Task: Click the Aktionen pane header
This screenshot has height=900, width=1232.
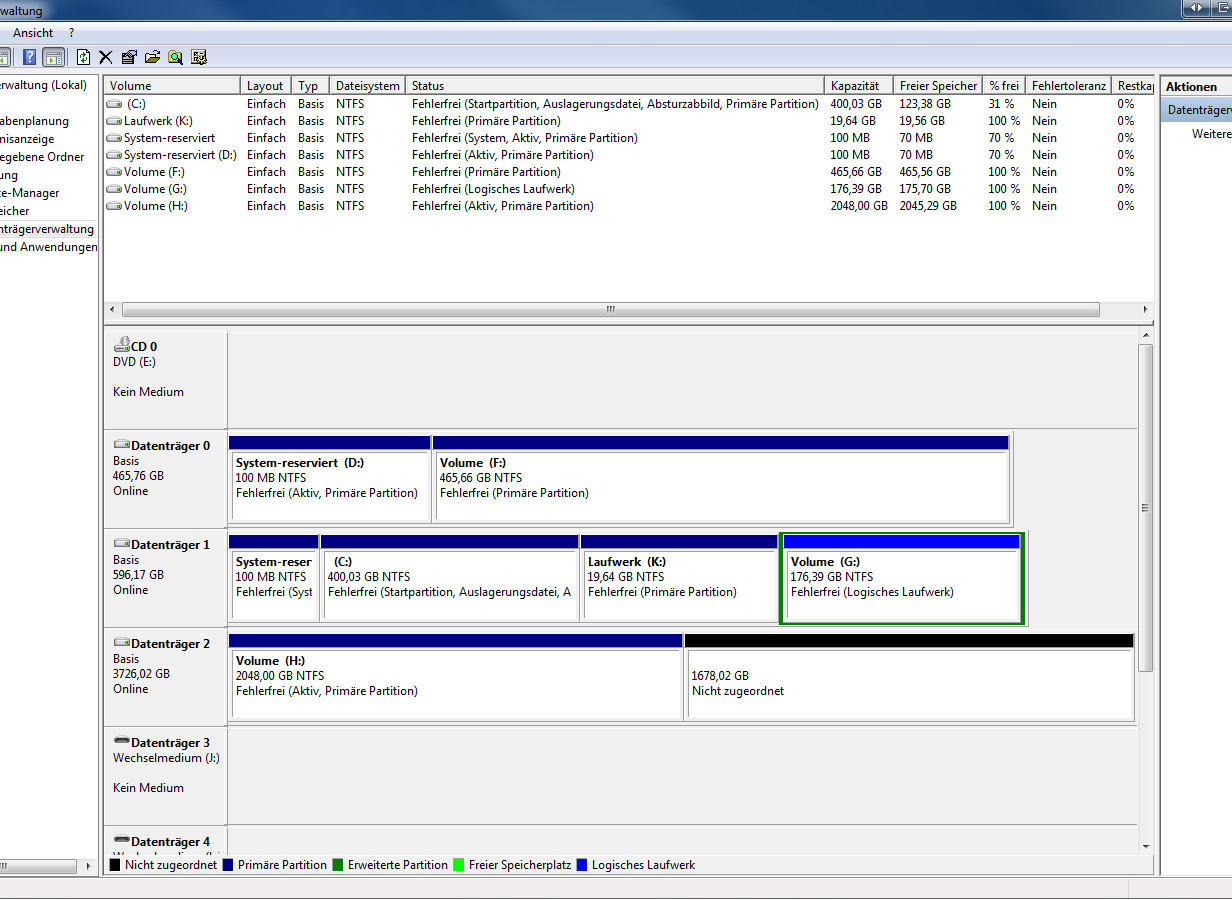Action: point(1196,87)
